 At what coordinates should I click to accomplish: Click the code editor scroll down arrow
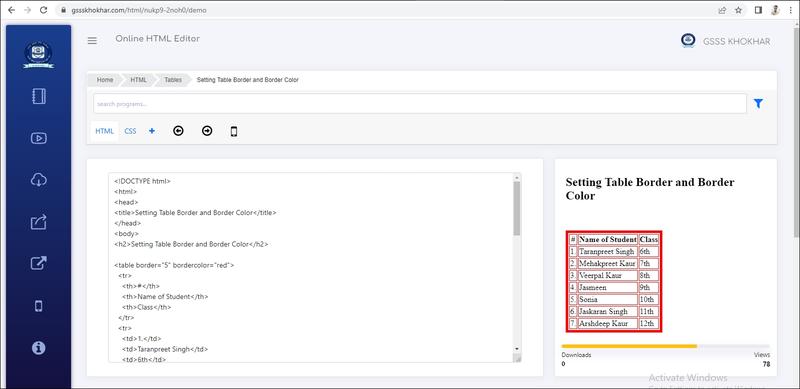517,349
